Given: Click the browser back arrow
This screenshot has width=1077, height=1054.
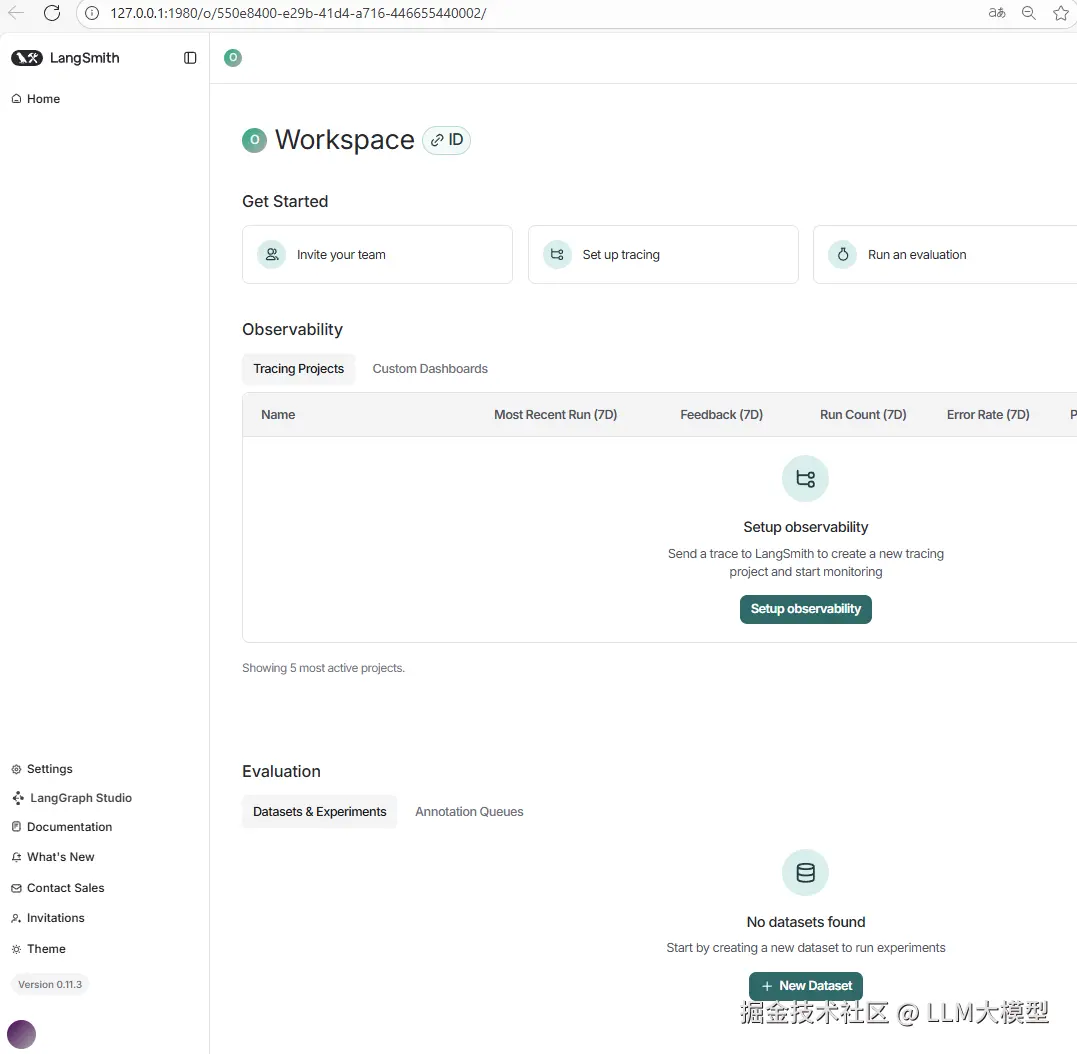Looking at the screenshot, I should click(x=15, y=13).
